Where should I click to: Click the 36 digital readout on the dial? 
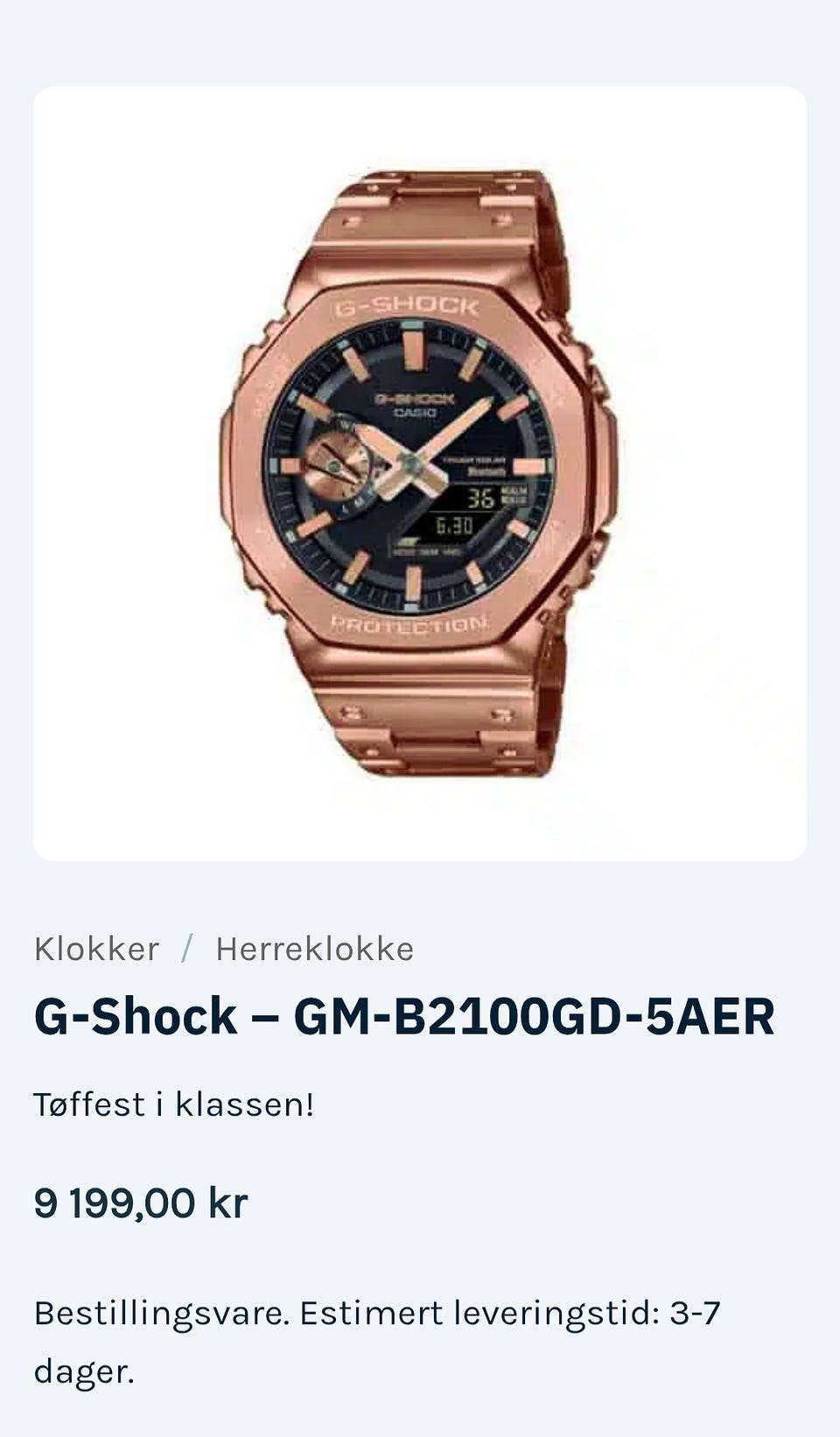pos(480,498)
